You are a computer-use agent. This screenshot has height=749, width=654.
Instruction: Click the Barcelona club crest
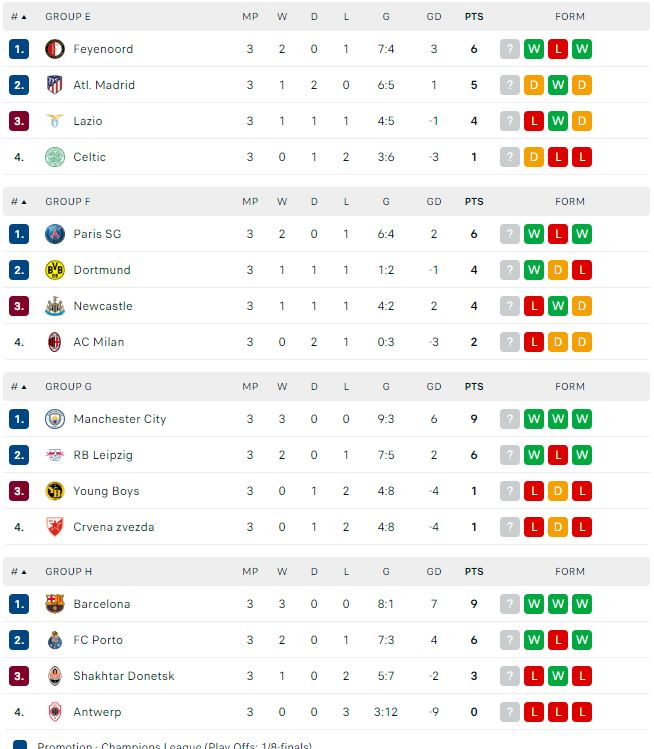(55, 604)
